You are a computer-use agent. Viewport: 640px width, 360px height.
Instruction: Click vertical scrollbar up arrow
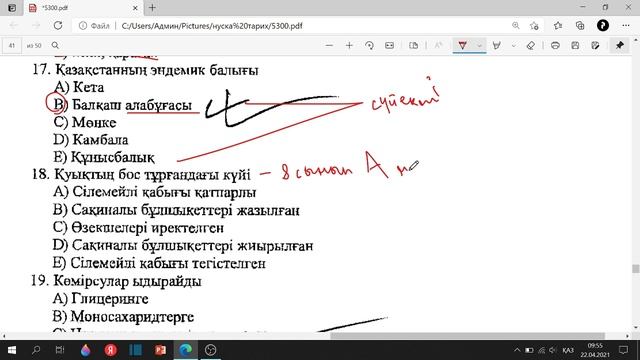[x=636, y=40]
